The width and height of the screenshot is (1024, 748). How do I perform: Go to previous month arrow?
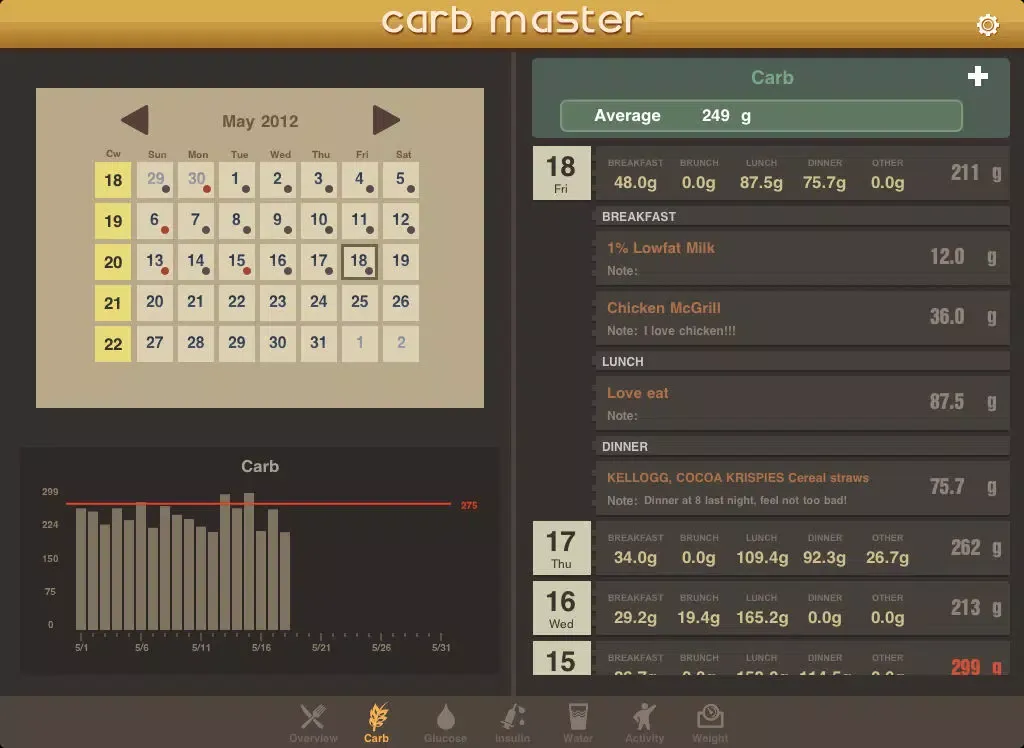(135, 120)
